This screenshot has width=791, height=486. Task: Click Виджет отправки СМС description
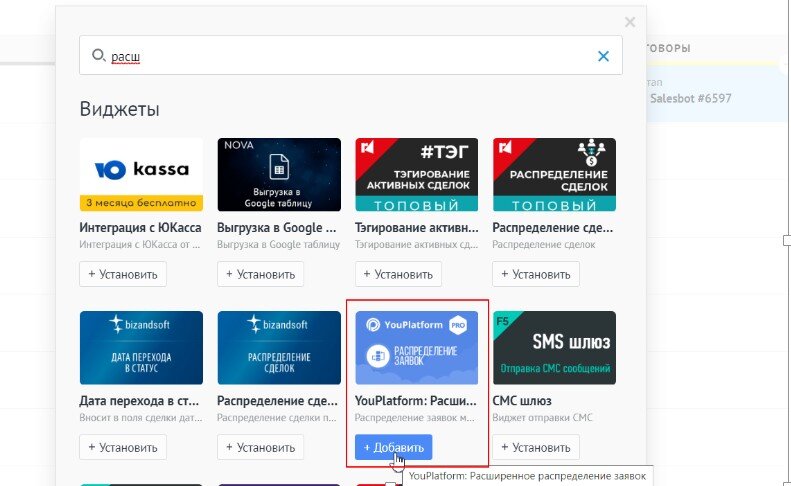click(x=542, y=418)
